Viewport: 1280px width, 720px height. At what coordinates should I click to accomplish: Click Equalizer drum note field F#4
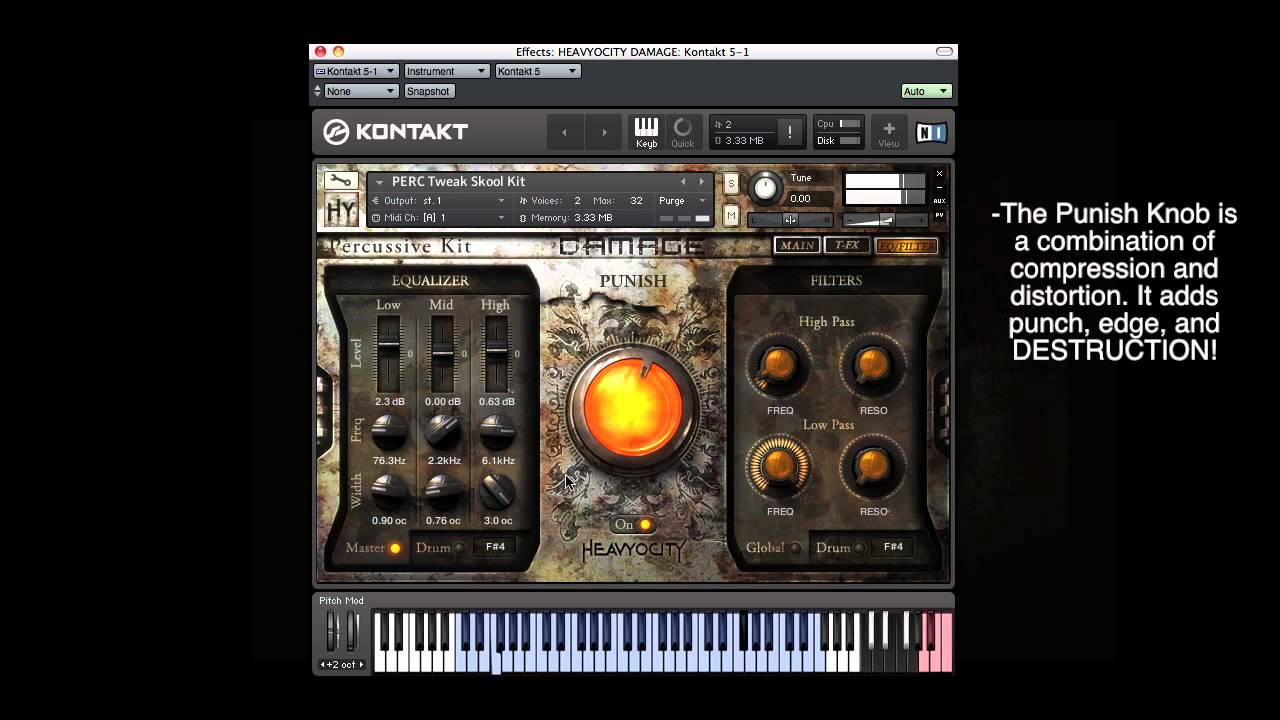(495, 547)
